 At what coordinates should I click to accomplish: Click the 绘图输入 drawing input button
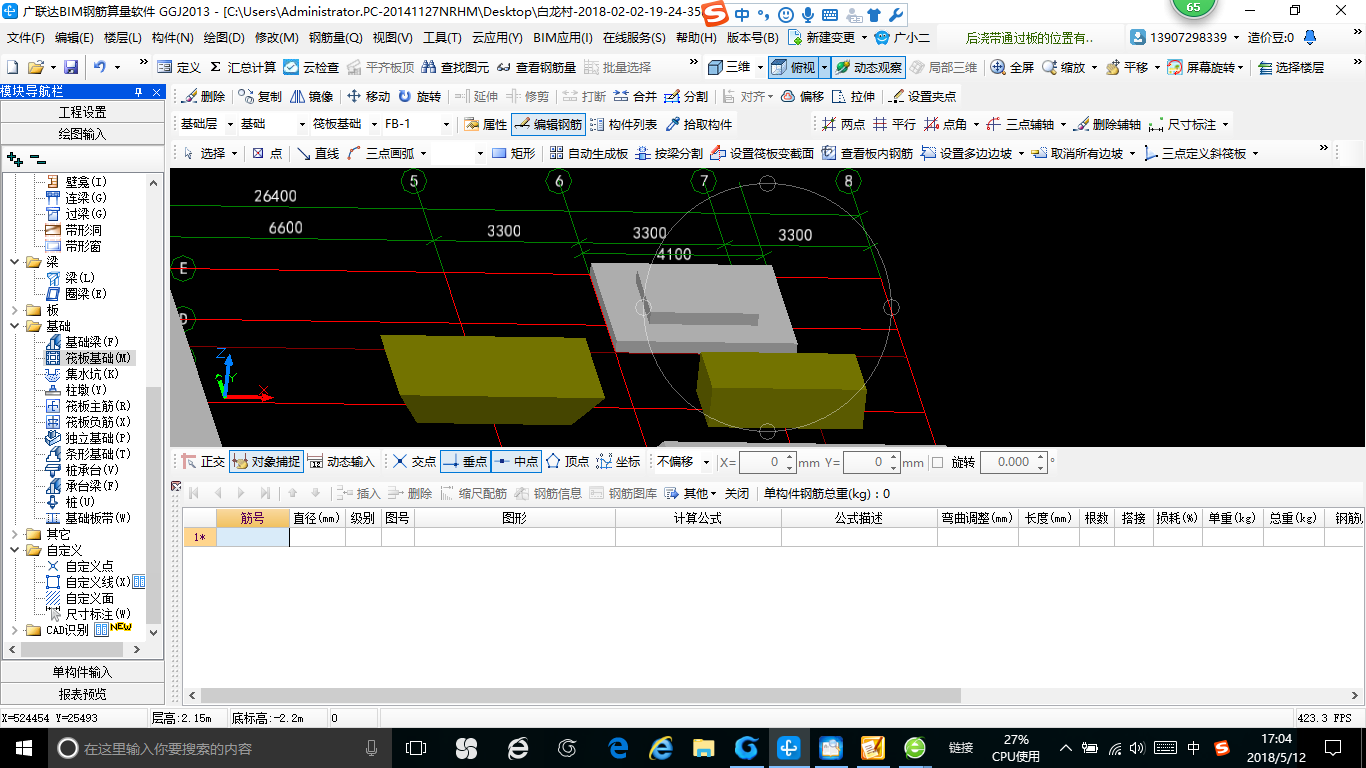click(x=82, y=133)
